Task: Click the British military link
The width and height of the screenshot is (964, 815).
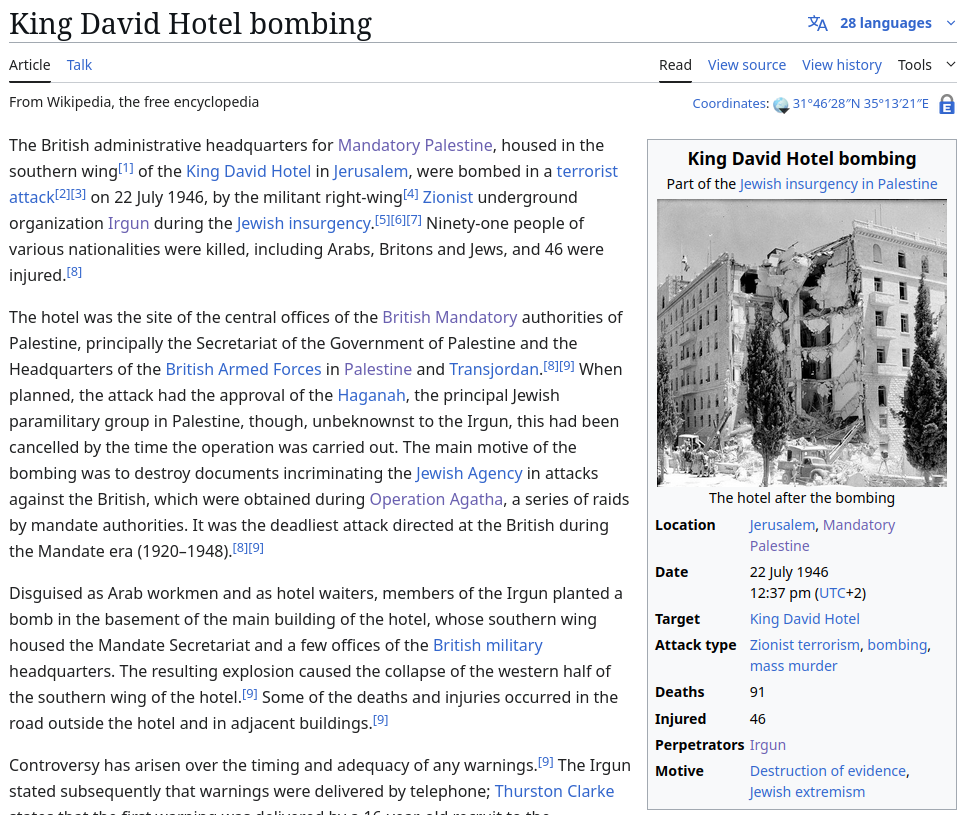Action: pyautogui.click(x=488, y=645)
